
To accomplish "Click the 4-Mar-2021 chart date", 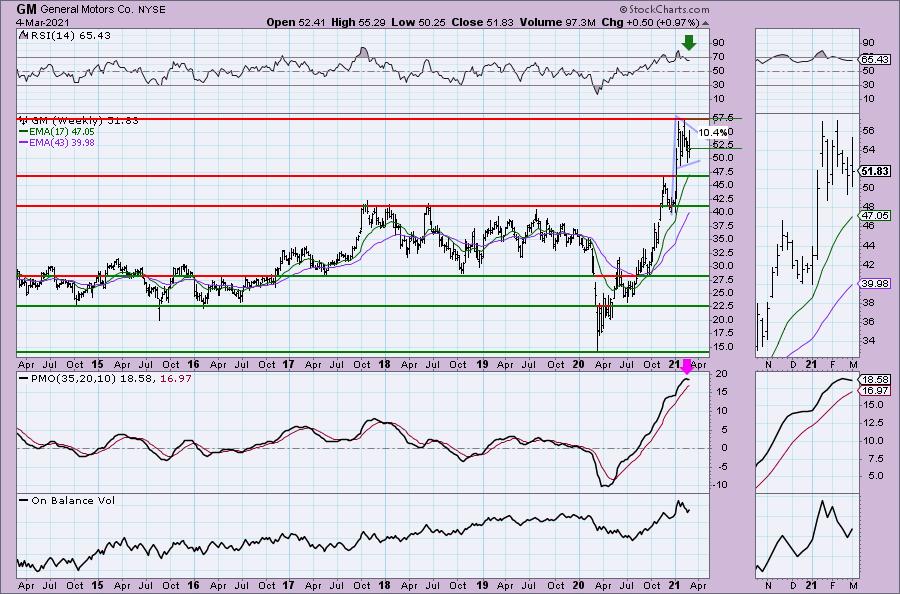I will pos(42,23).
